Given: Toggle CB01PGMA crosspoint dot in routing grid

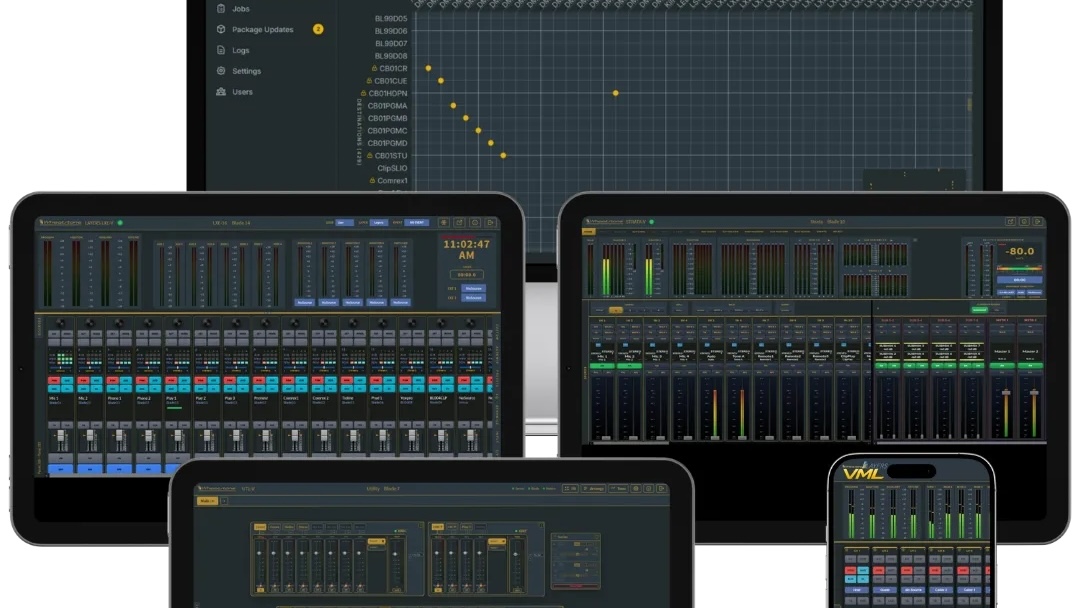Looking at the screenshot, I should [x=453, y=105].
